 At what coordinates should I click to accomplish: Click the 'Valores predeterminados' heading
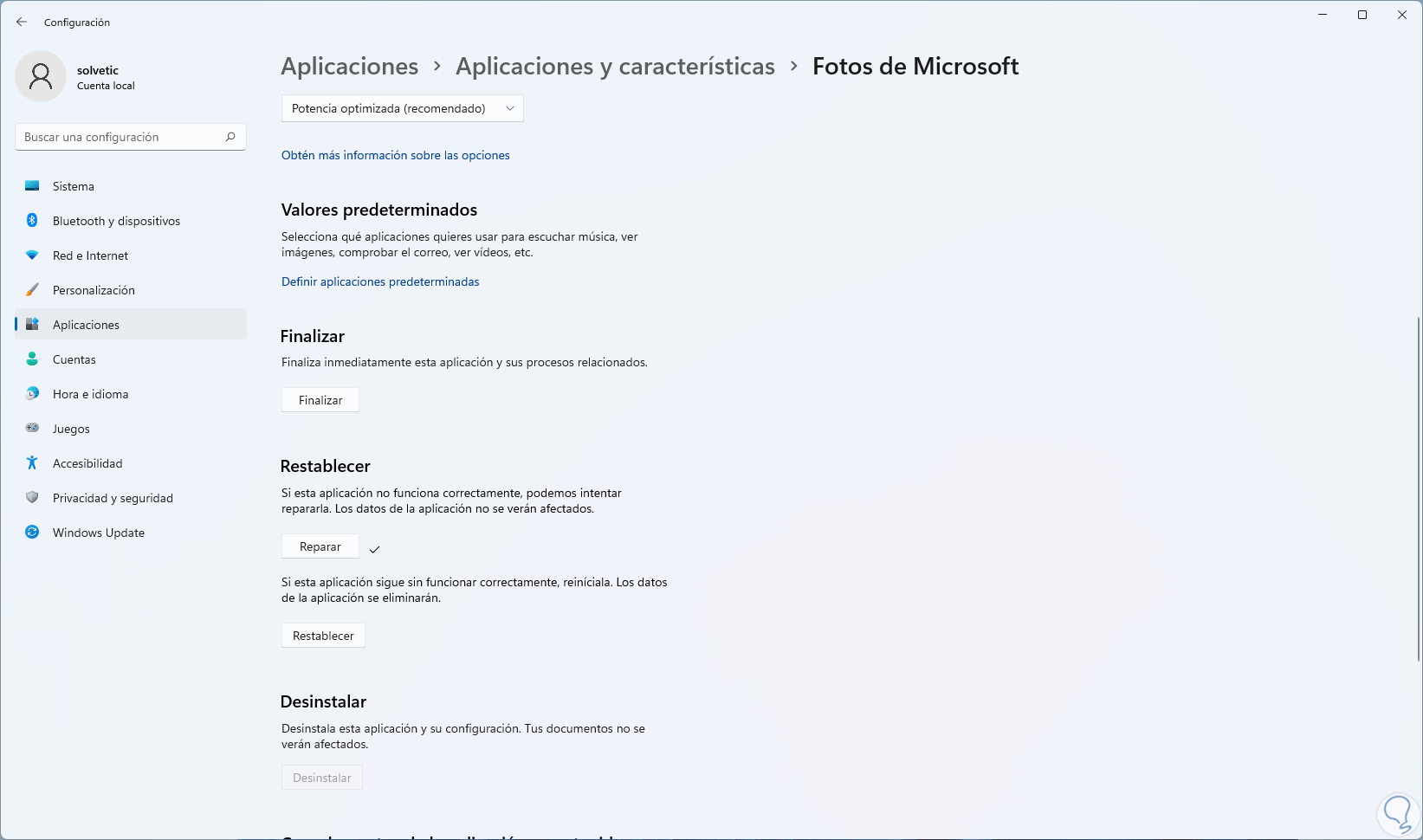379,210
